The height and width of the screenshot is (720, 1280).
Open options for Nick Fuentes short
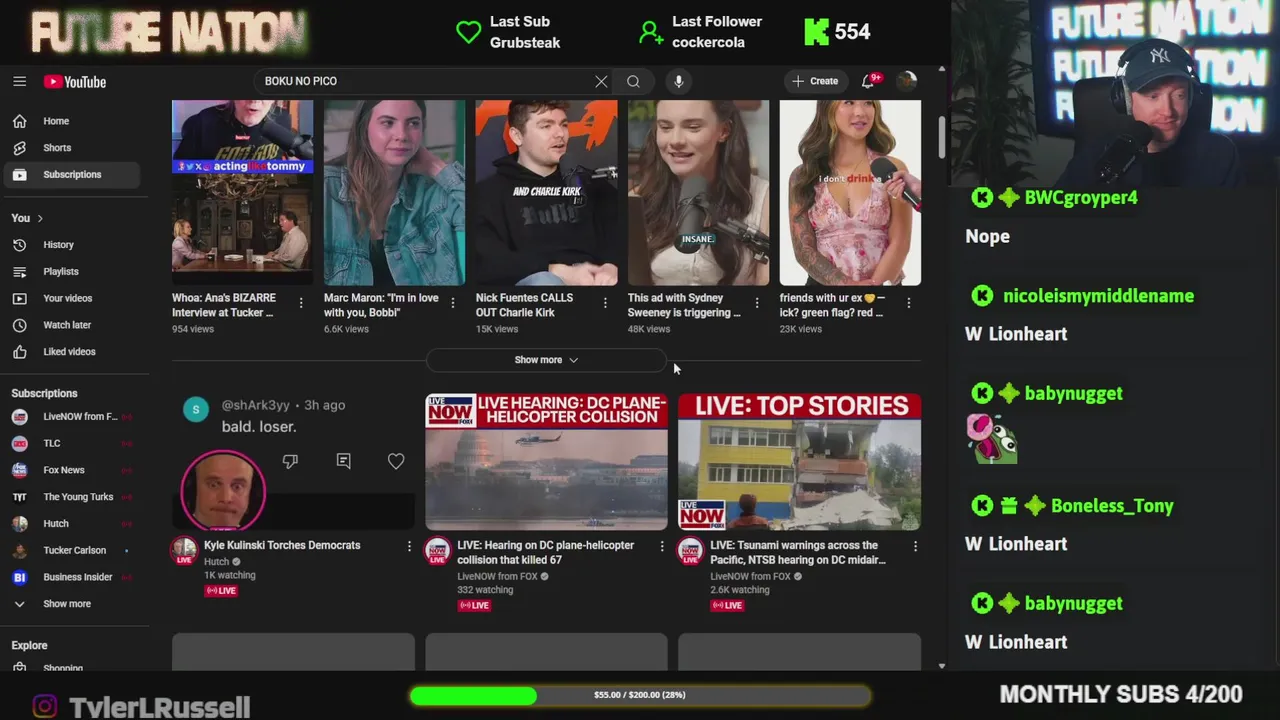pos(605,302)
